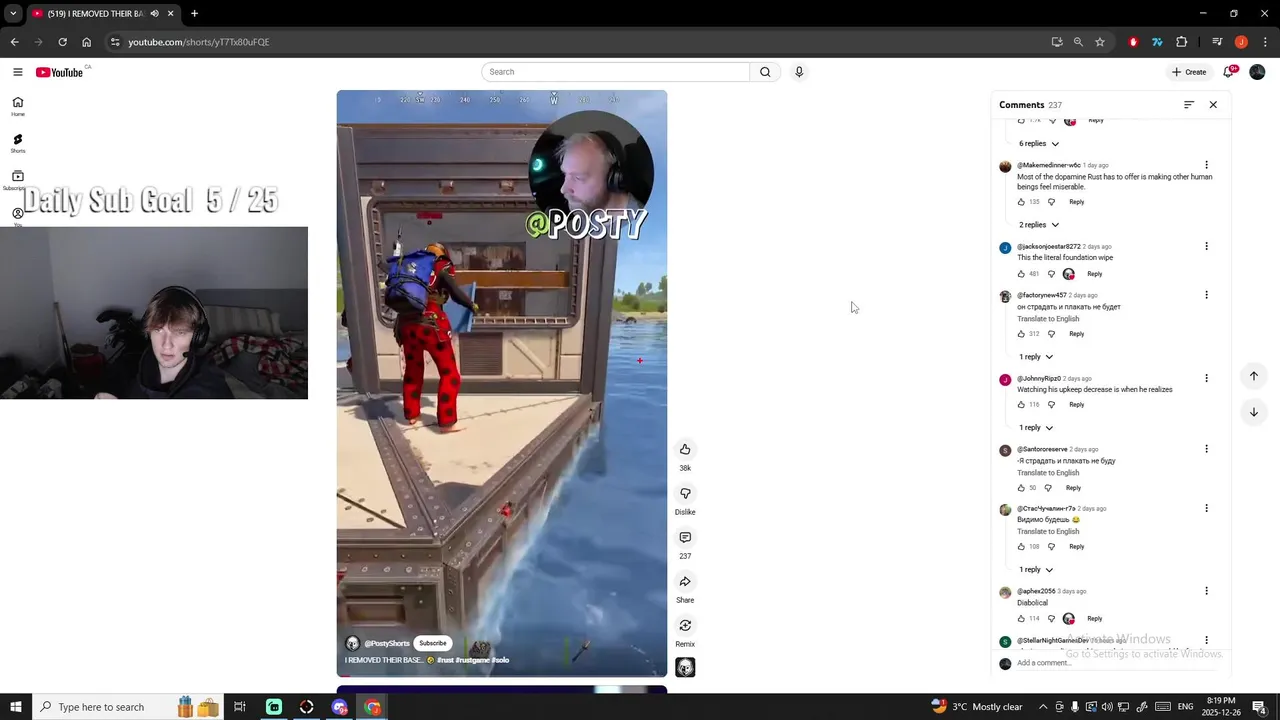Like the Santororeserve comment
The height and width of the screenshot is (720, 1280).
[x=1021, y=488]
